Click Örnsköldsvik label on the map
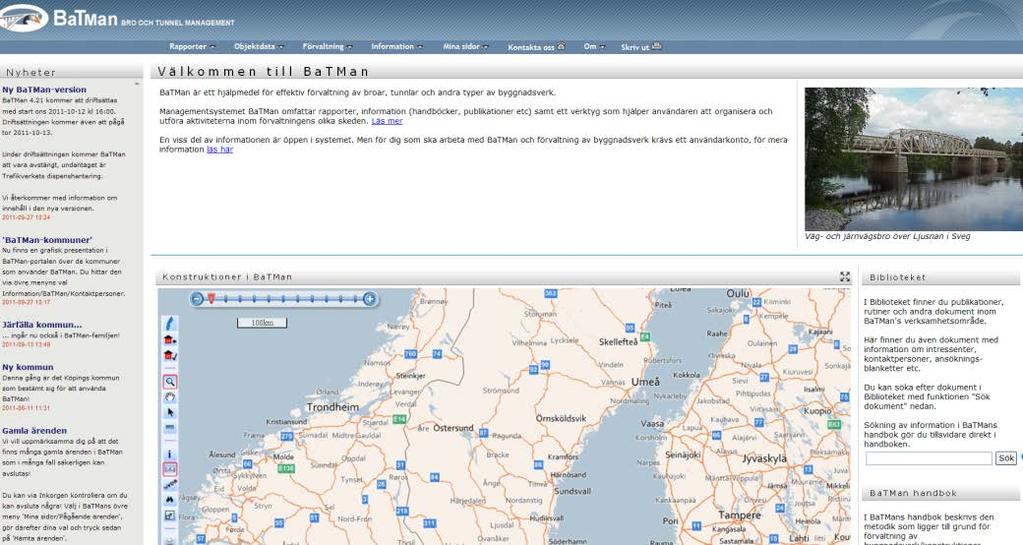This screenshot has height=545, width=1023. [561, 418]
